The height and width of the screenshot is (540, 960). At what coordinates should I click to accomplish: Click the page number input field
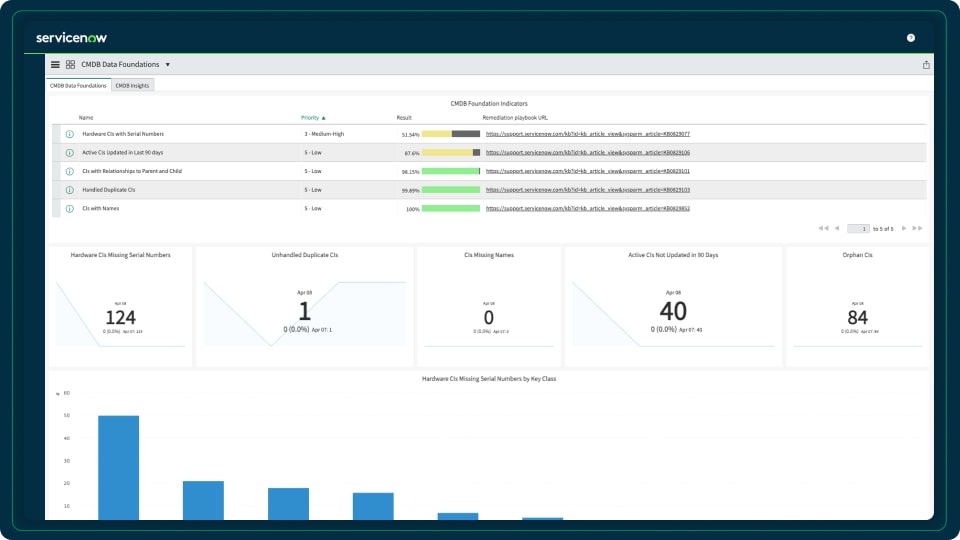tap(859, 229)
